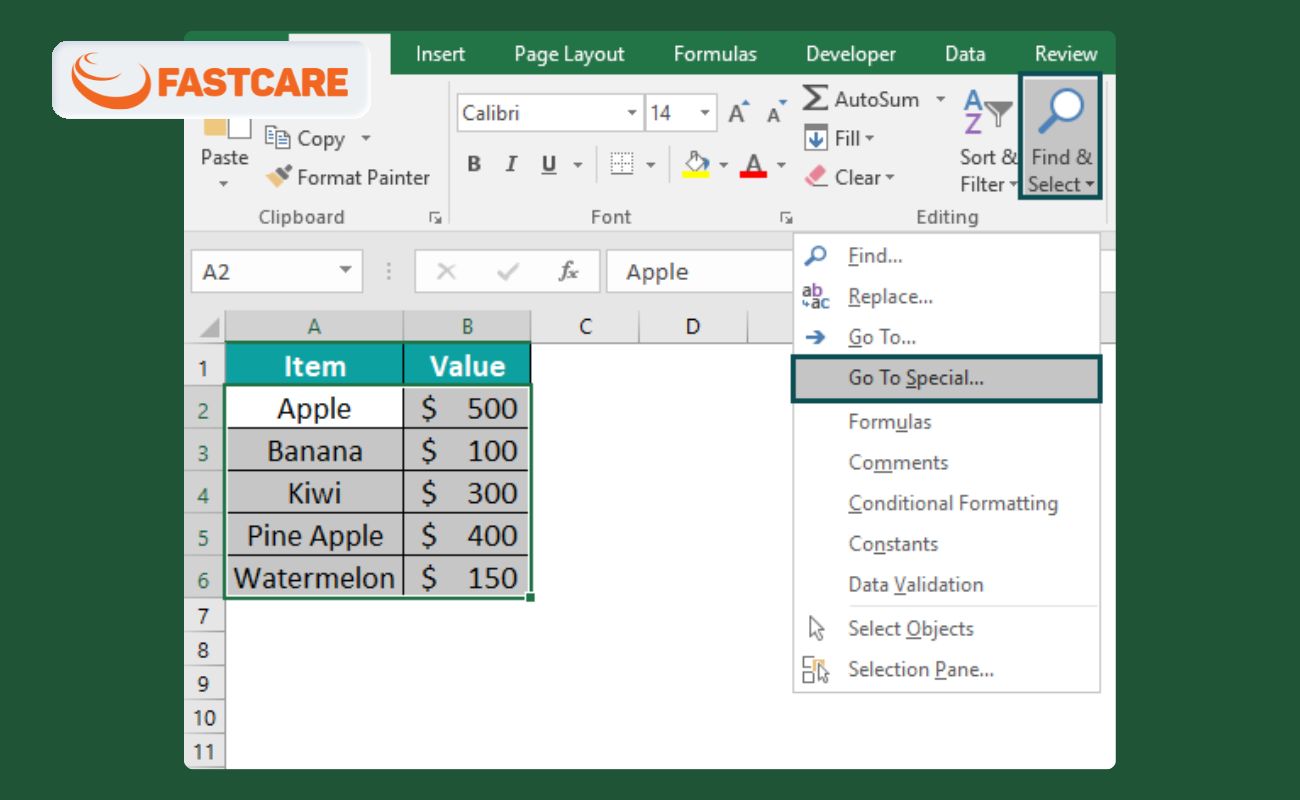Open Sort & Filter
The image size is (1300, 800).
coord(988,141)
